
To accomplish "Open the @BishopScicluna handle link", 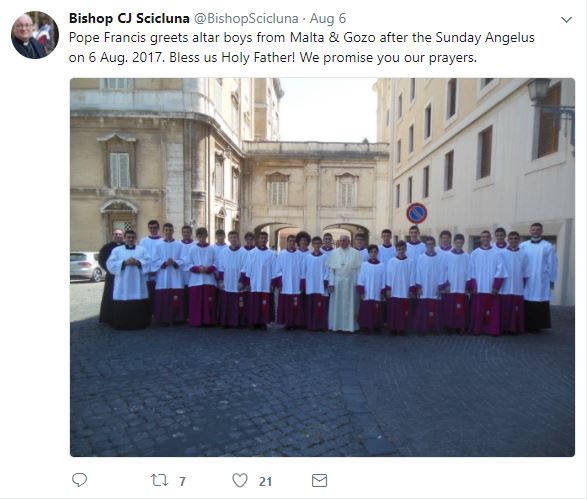I will coord(246,18).
